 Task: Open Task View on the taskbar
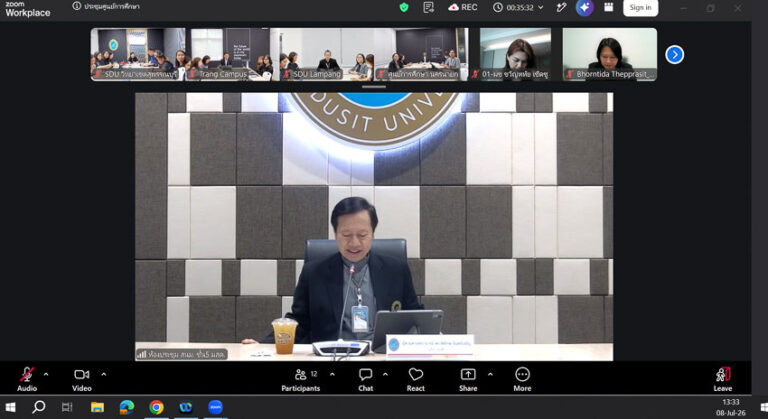tap(67, 407)
